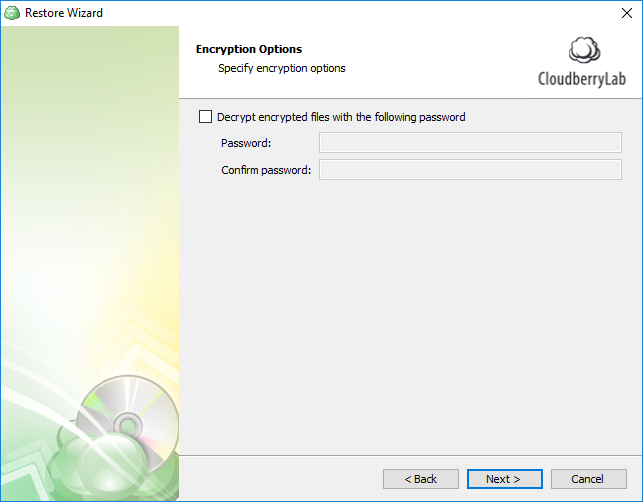This screenshot has height=502, width=643.
Task: Enable the decrypt encrypted files checkbox
Action: 205,116
